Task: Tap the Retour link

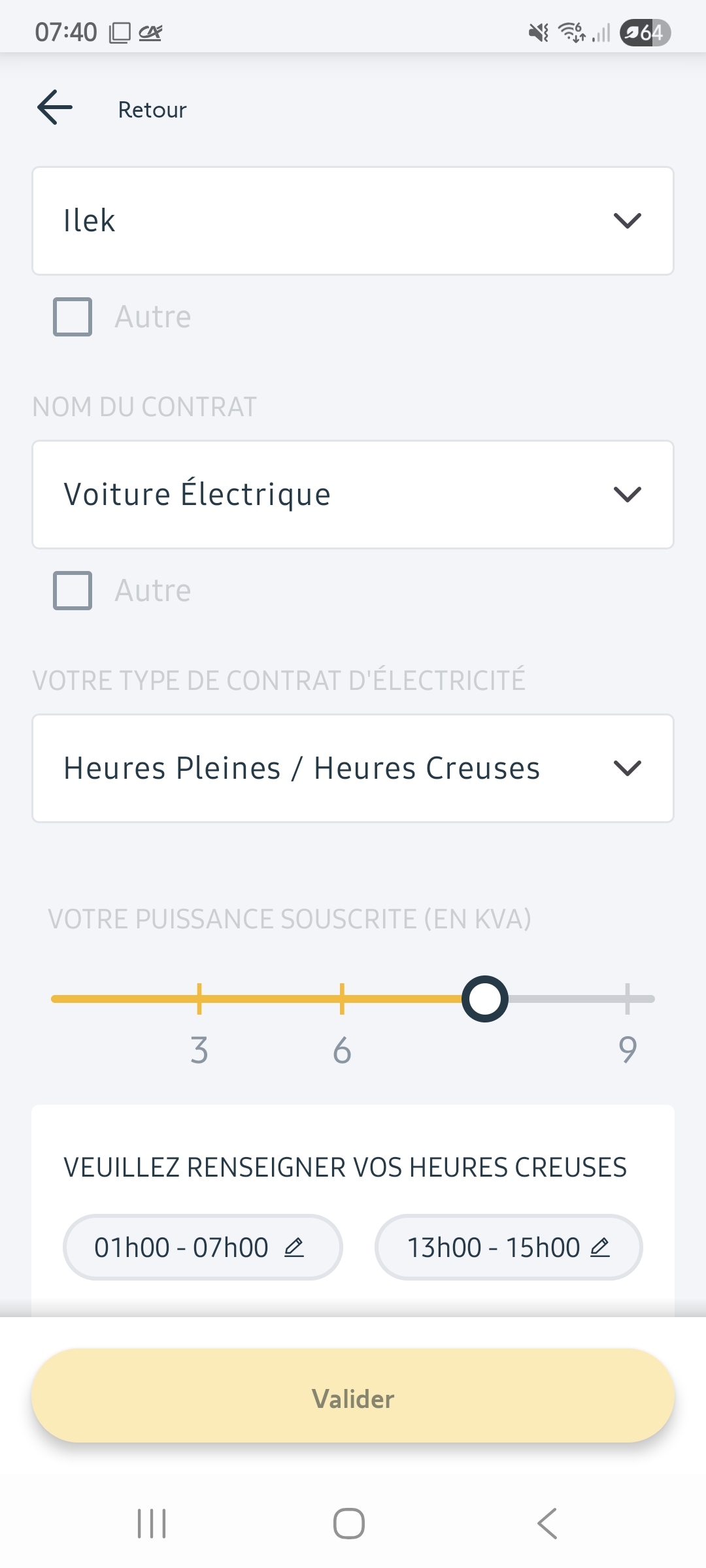Action: 152,110
